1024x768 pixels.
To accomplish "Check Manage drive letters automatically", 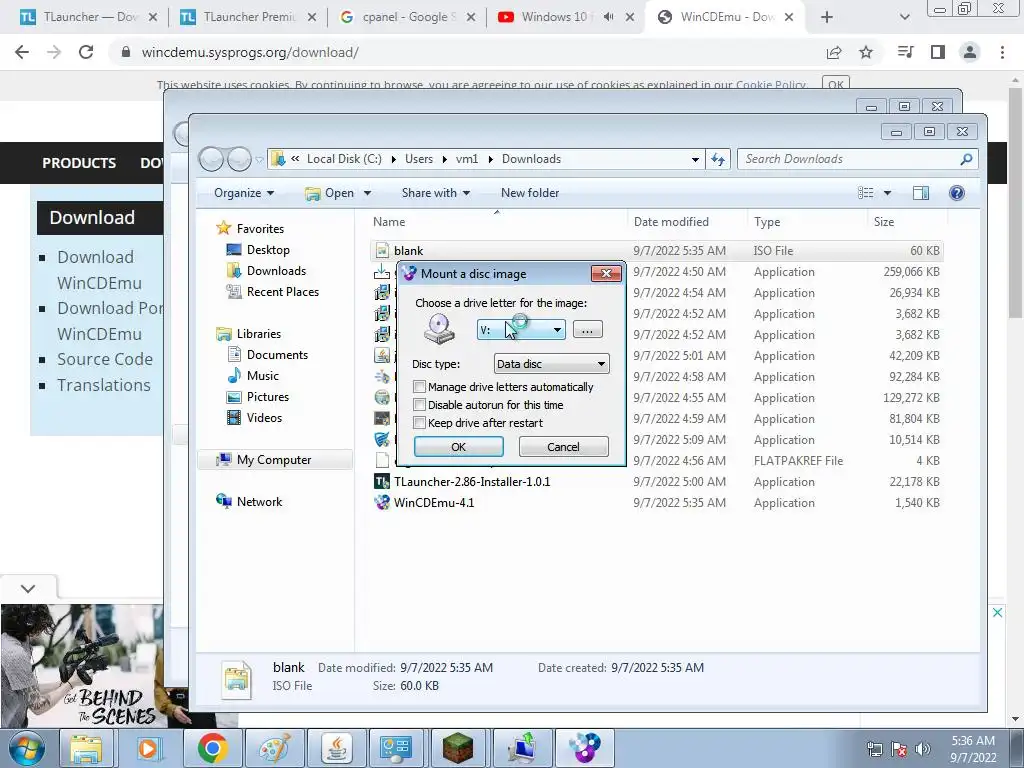I will point(420,387).
